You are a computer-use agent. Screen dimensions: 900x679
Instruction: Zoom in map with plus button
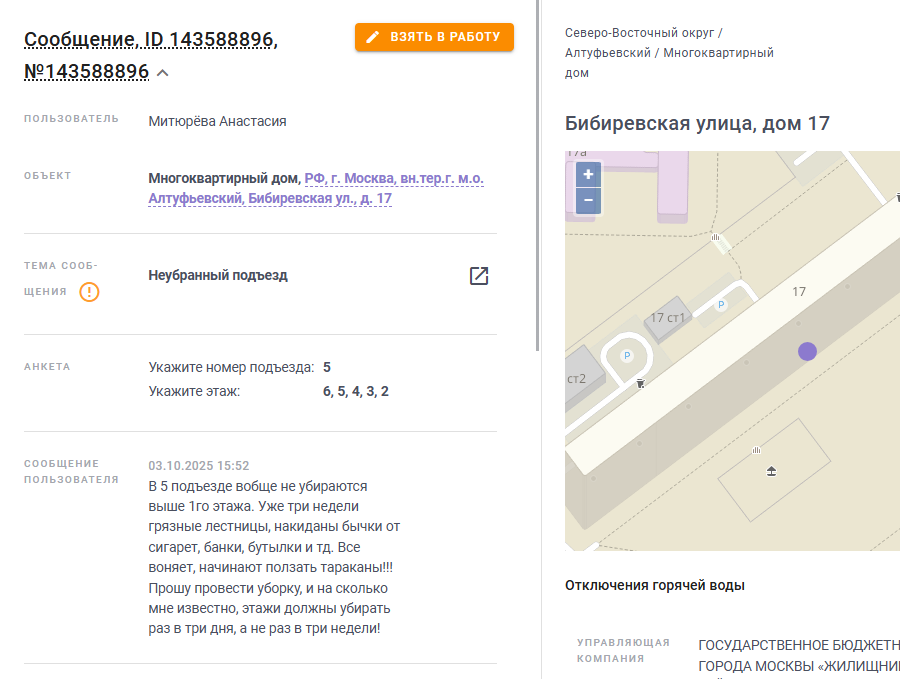click(x=588, y=174)
